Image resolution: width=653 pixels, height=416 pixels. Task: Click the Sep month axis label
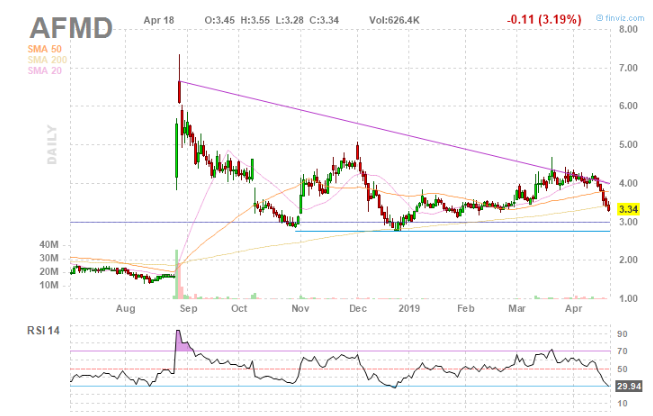pos(188,309)
